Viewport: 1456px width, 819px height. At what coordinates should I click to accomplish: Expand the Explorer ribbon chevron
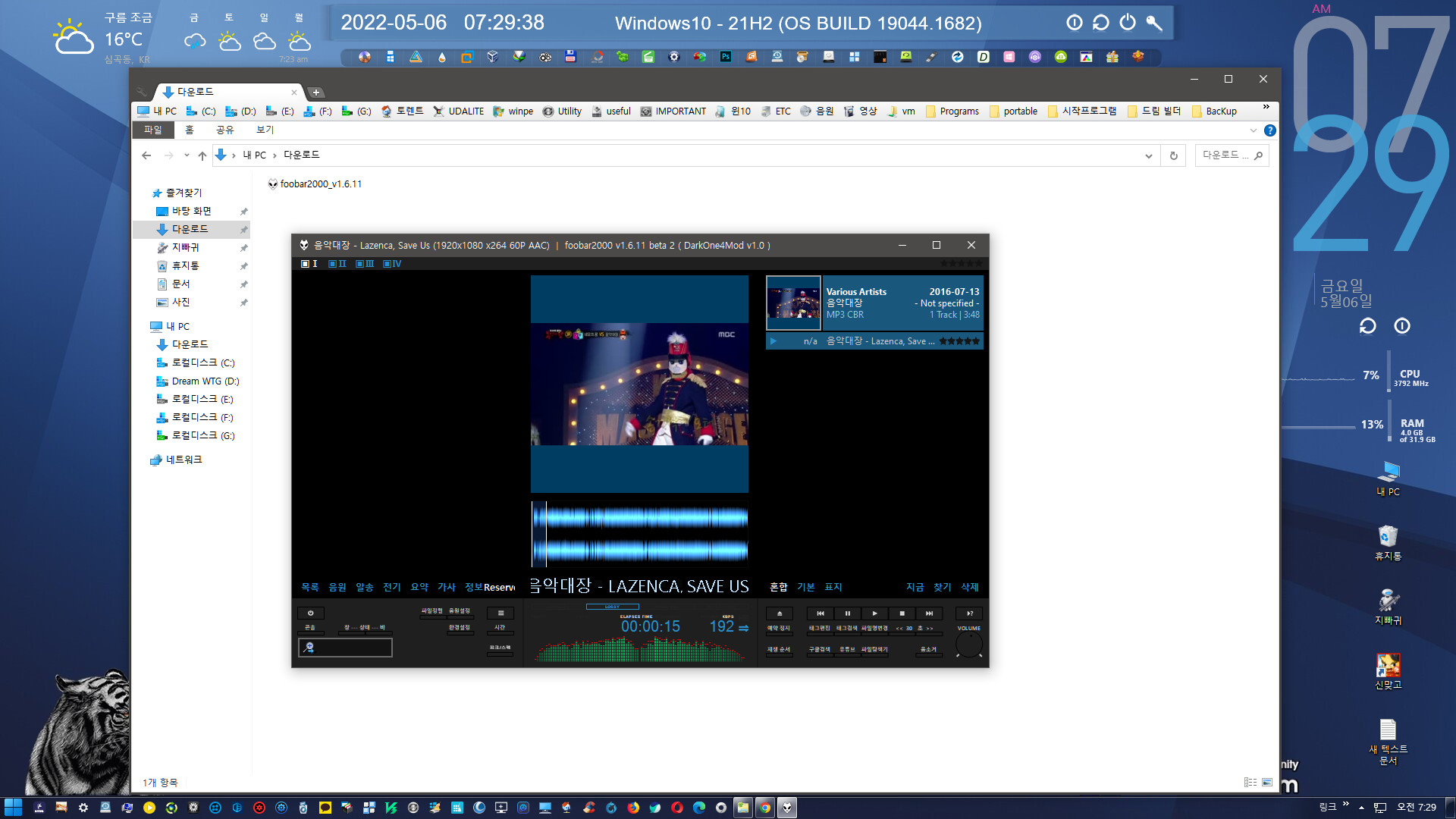tap(1253, 130)
